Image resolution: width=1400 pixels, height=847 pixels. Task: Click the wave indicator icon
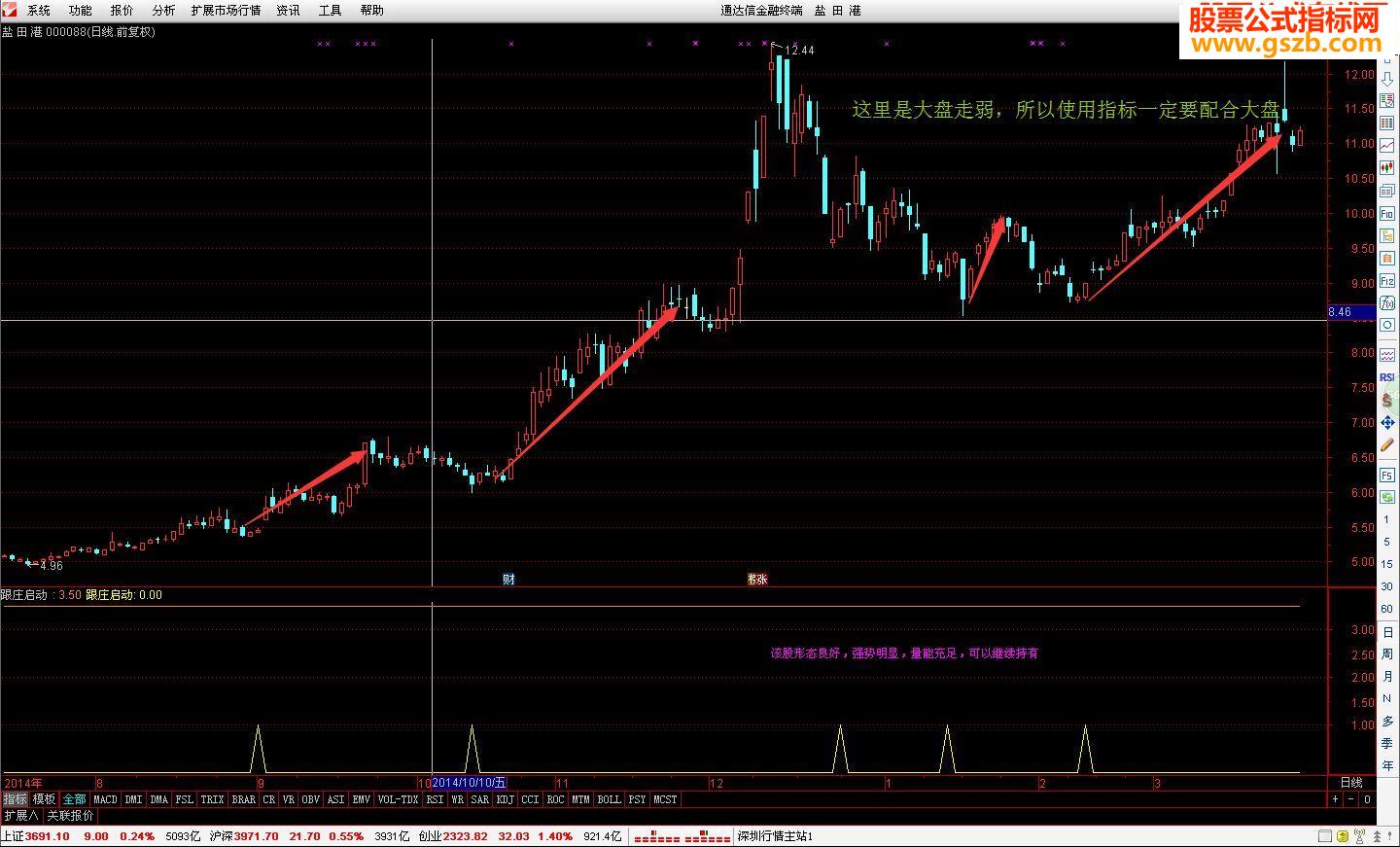pyautogui.click(x=1387, y=354)
